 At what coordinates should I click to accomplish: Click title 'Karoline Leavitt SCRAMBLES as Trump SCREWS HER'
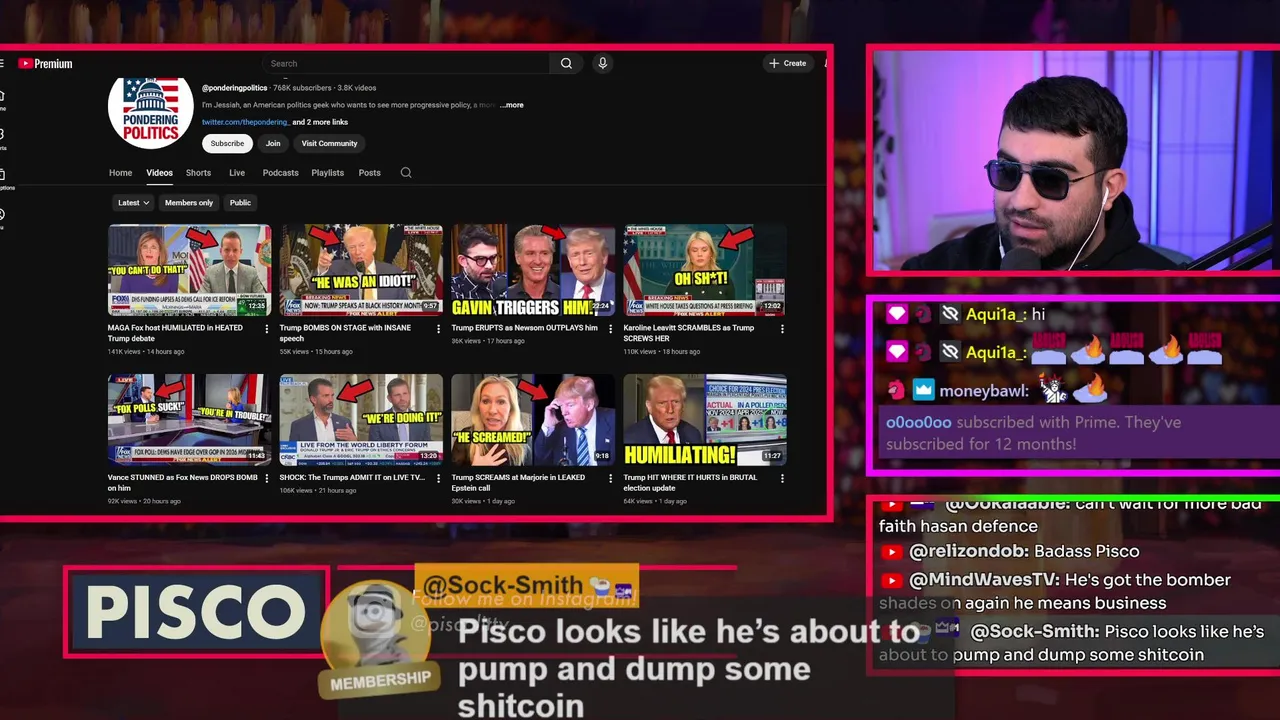pyautogui.click(x=689, y=332)
